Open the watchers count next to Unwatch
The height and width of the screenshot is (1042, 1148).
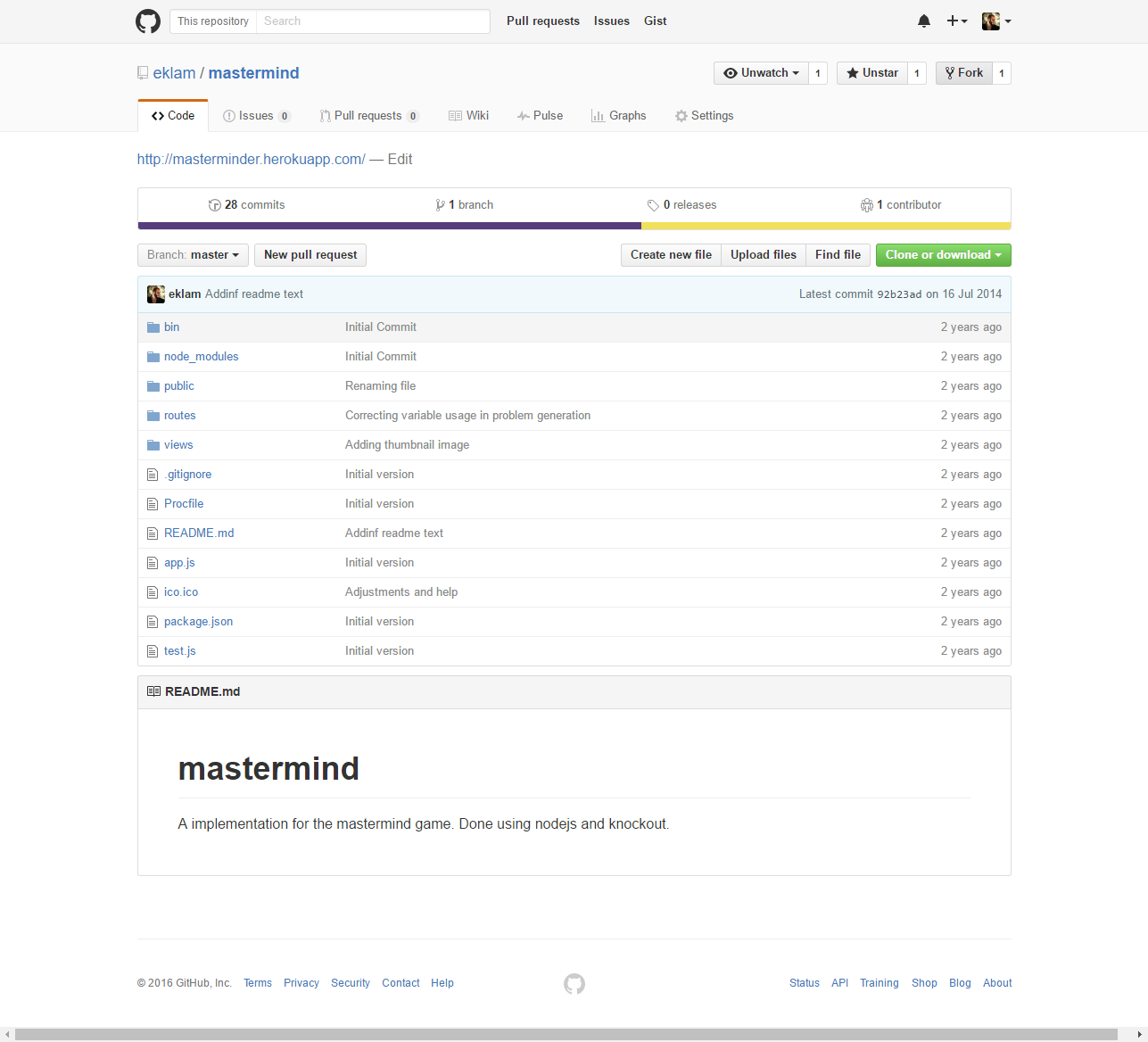click(x=818, y=73)
